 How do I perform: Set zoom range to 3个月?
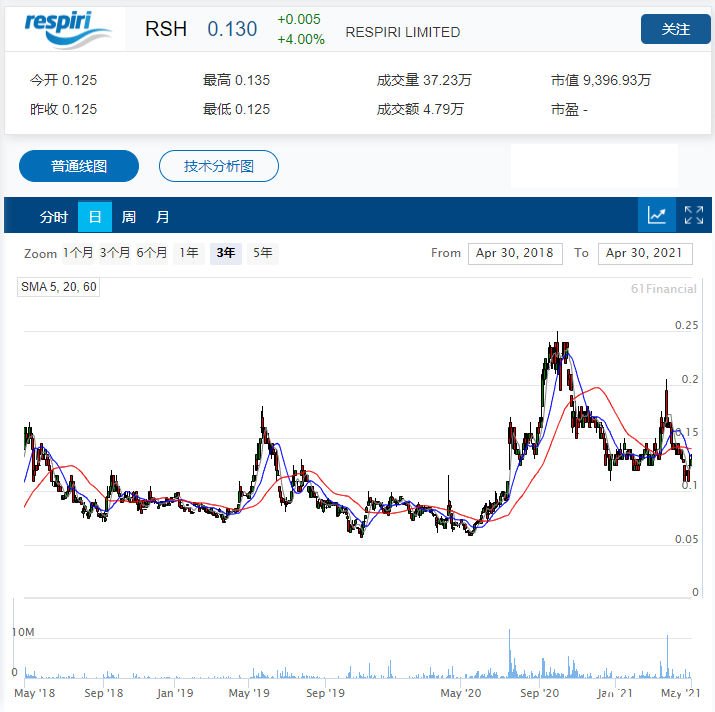[x=114, y=253]
